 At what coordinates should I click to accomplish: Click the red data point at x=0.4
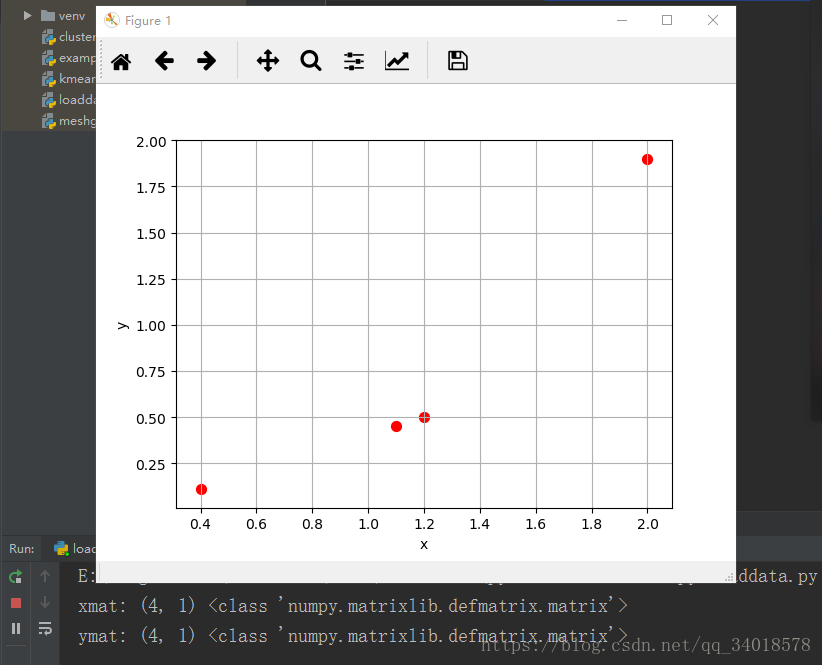201,489
